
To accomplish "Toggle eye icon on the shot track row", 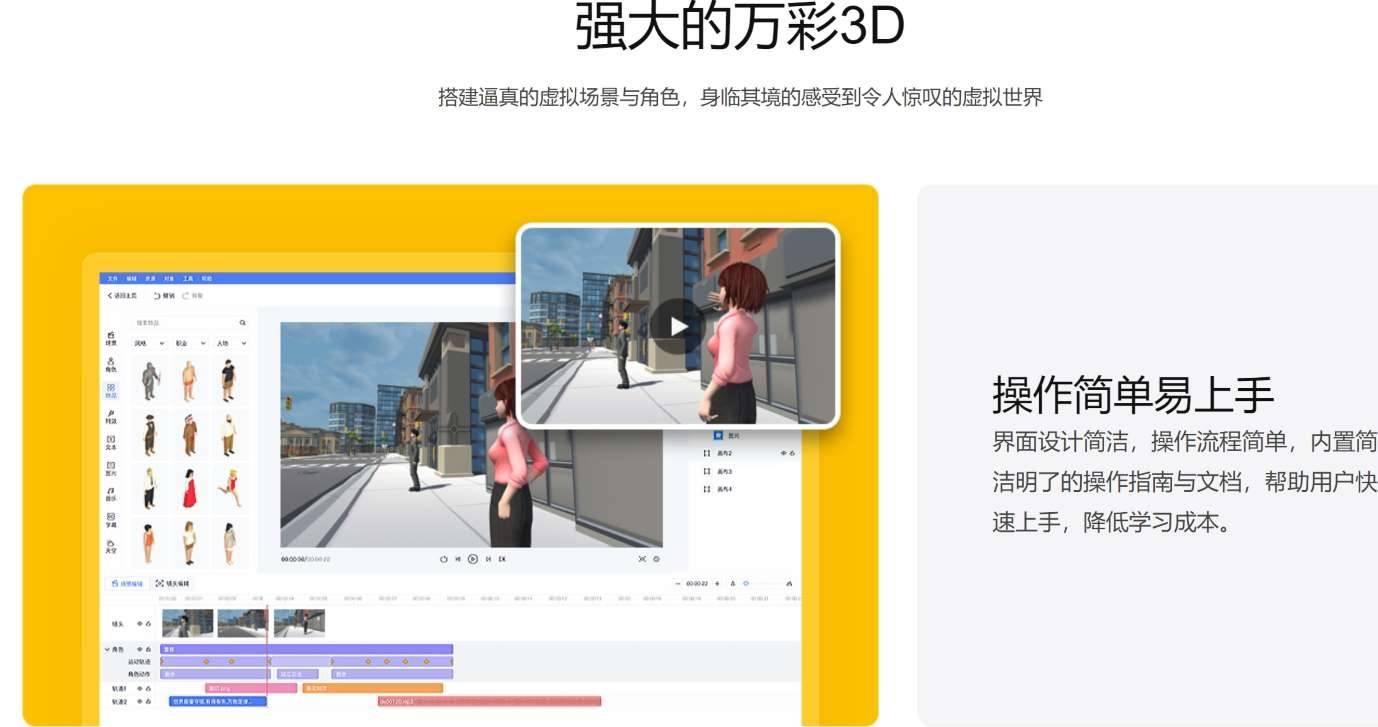I will (x=140, y=624).
